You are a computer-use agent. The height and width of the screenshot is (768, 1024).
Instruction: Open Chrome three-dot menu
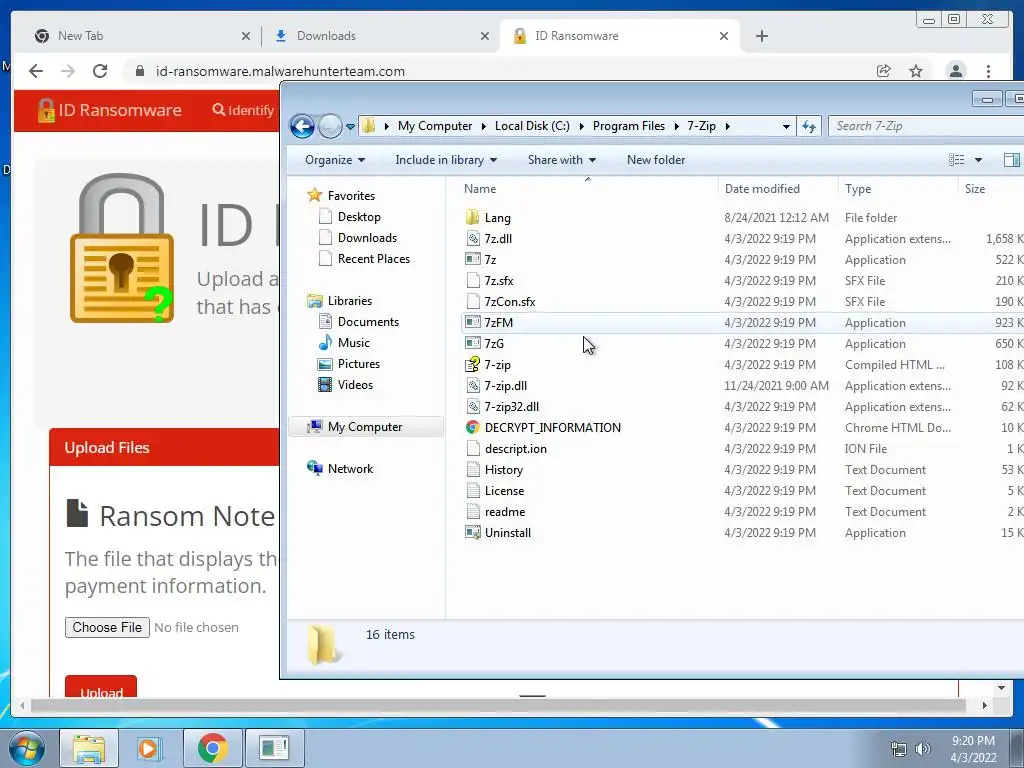coord(988,71)
